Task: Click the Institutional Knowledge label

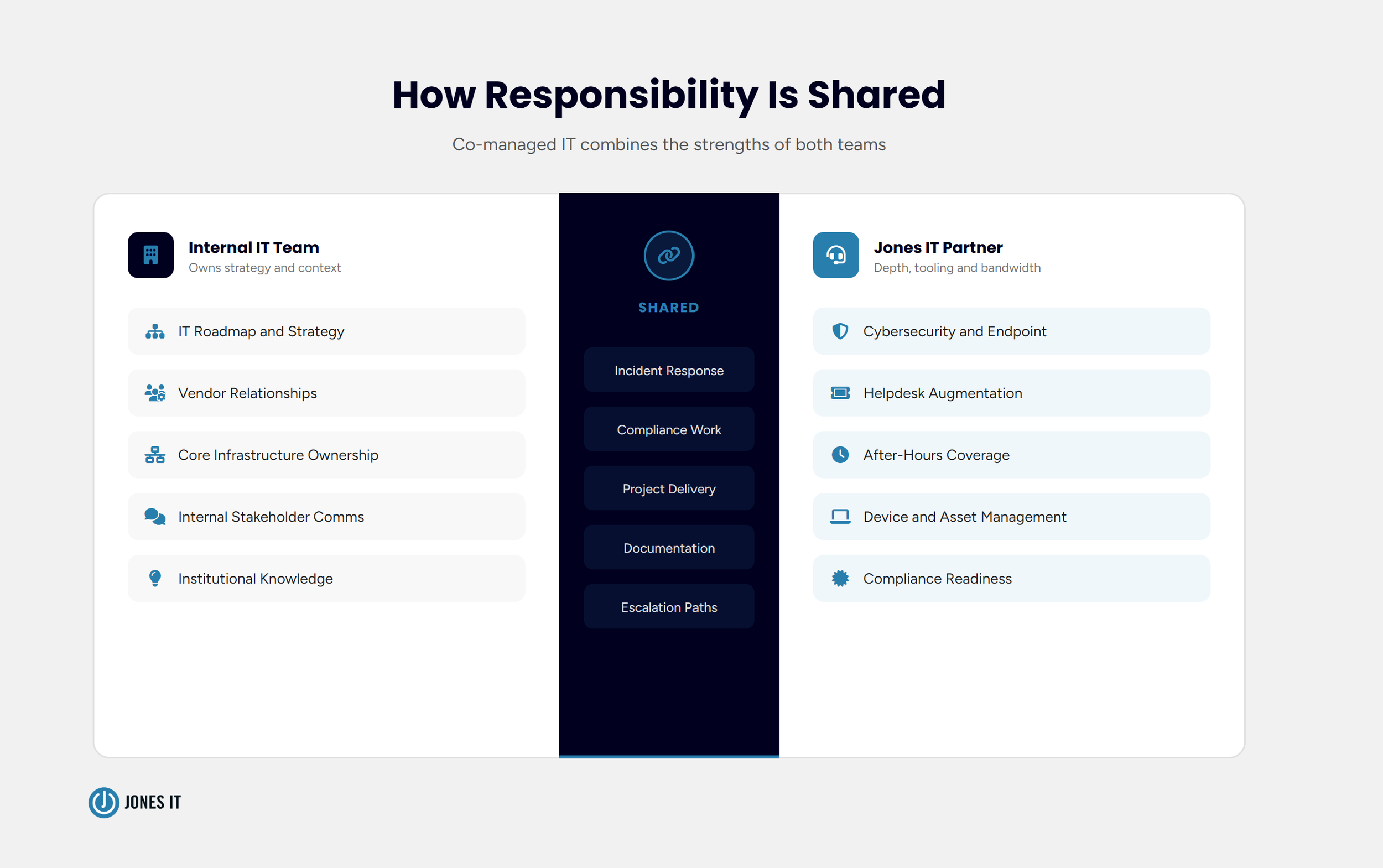Action: point(256,579)
